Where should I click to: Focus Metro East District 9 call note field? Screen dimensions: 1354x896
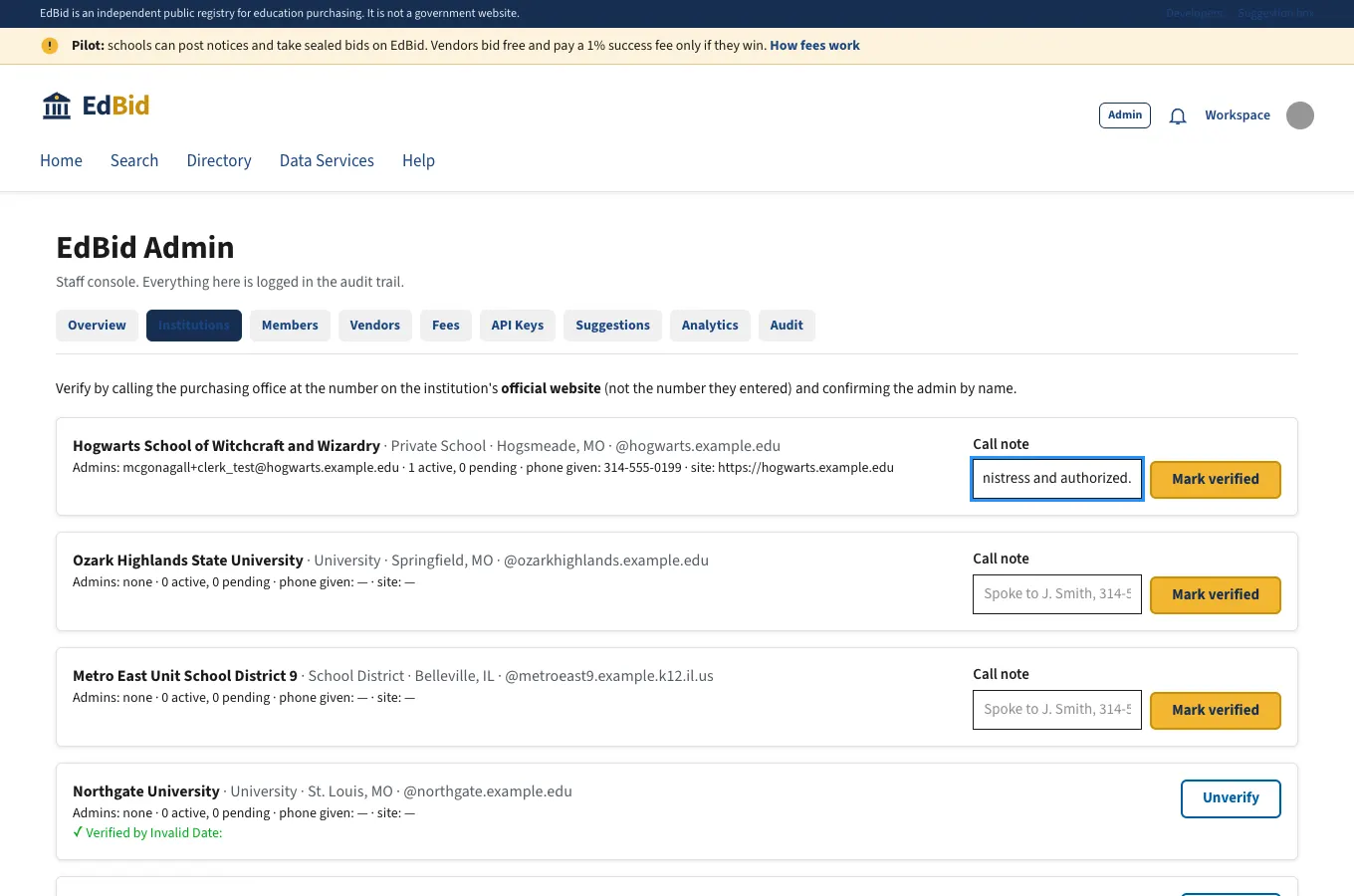click(1057, 710)
